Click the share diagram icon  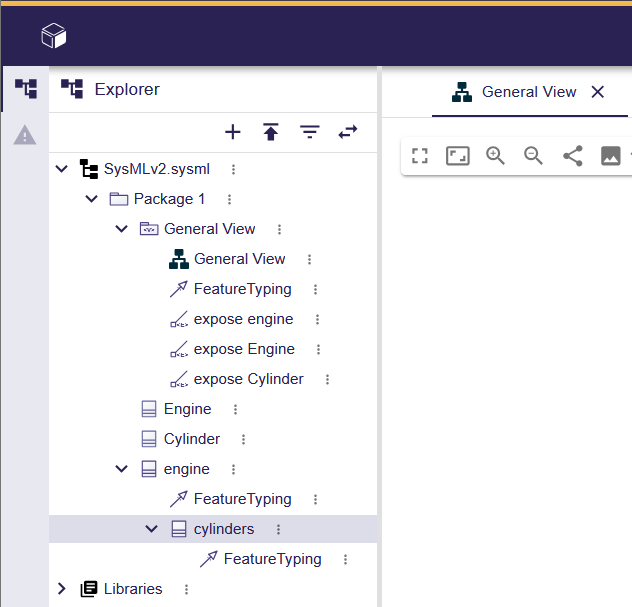pos(572,156)
